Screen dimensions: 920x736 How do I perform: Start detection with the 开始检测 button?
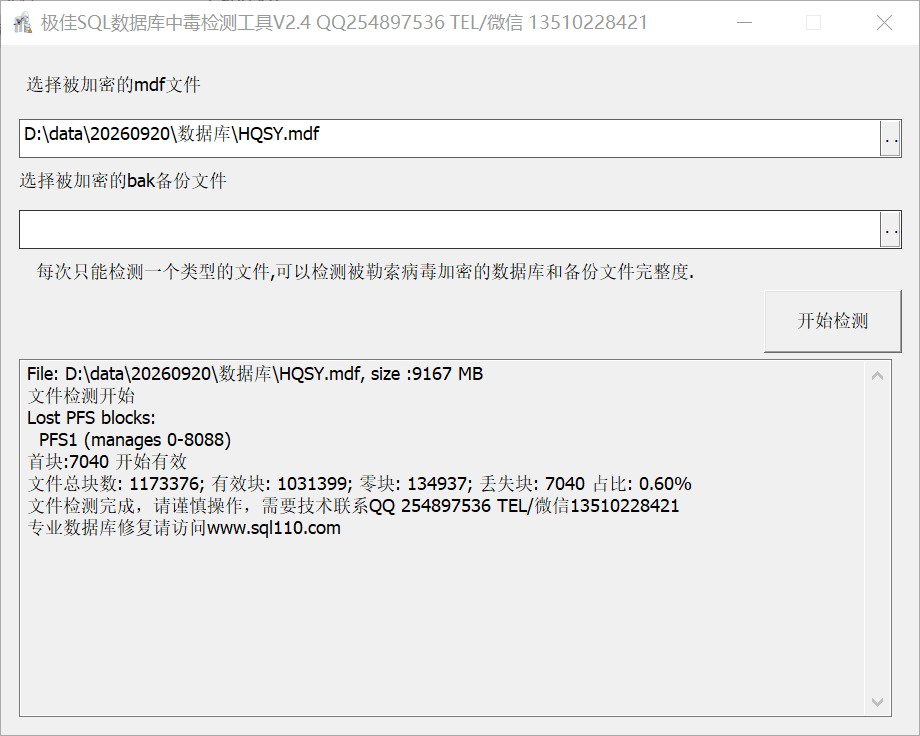(x=832, y=321)
